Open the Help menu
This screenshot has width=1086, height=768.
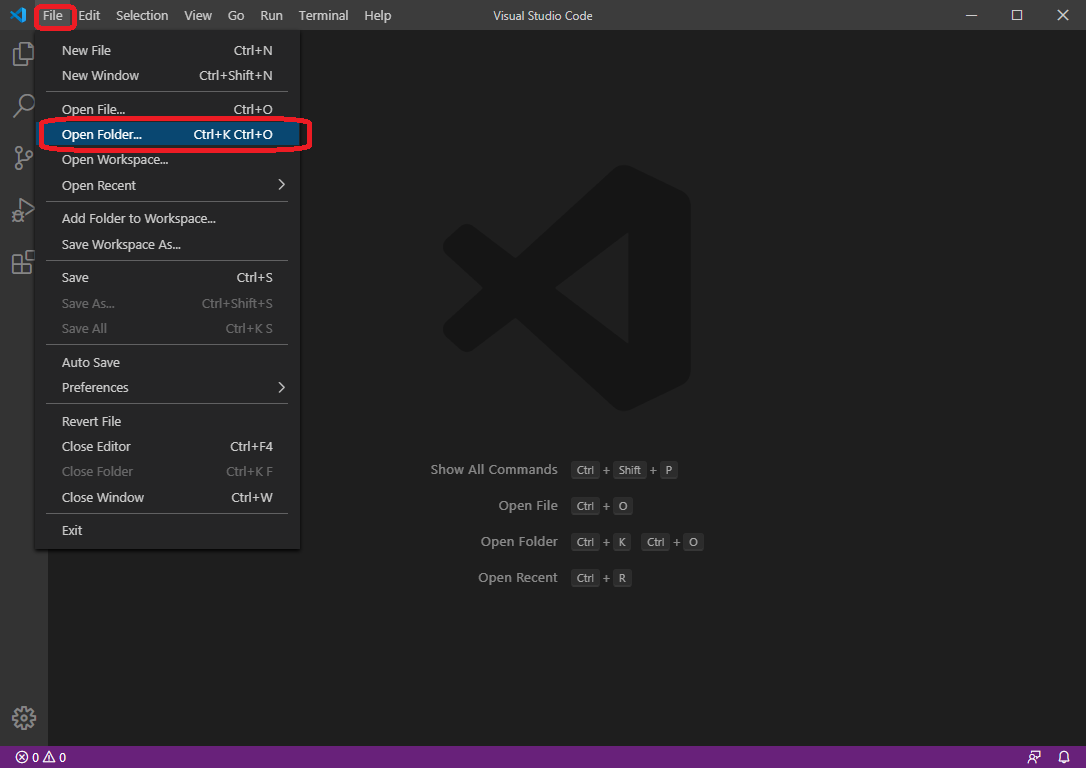tap(378, 15)
